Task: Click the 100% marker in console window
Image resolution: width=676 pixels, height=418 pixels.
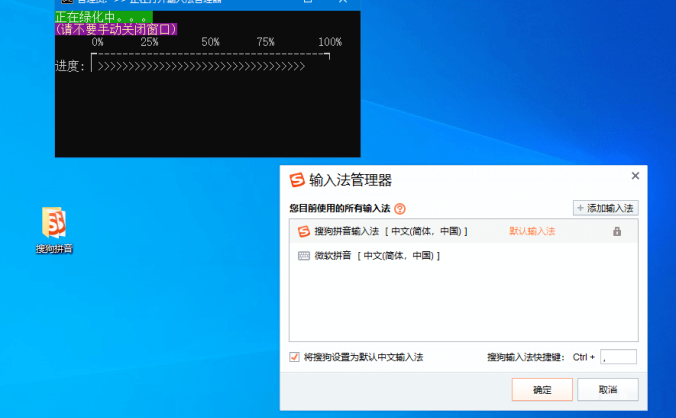Action: coord(330,42)
